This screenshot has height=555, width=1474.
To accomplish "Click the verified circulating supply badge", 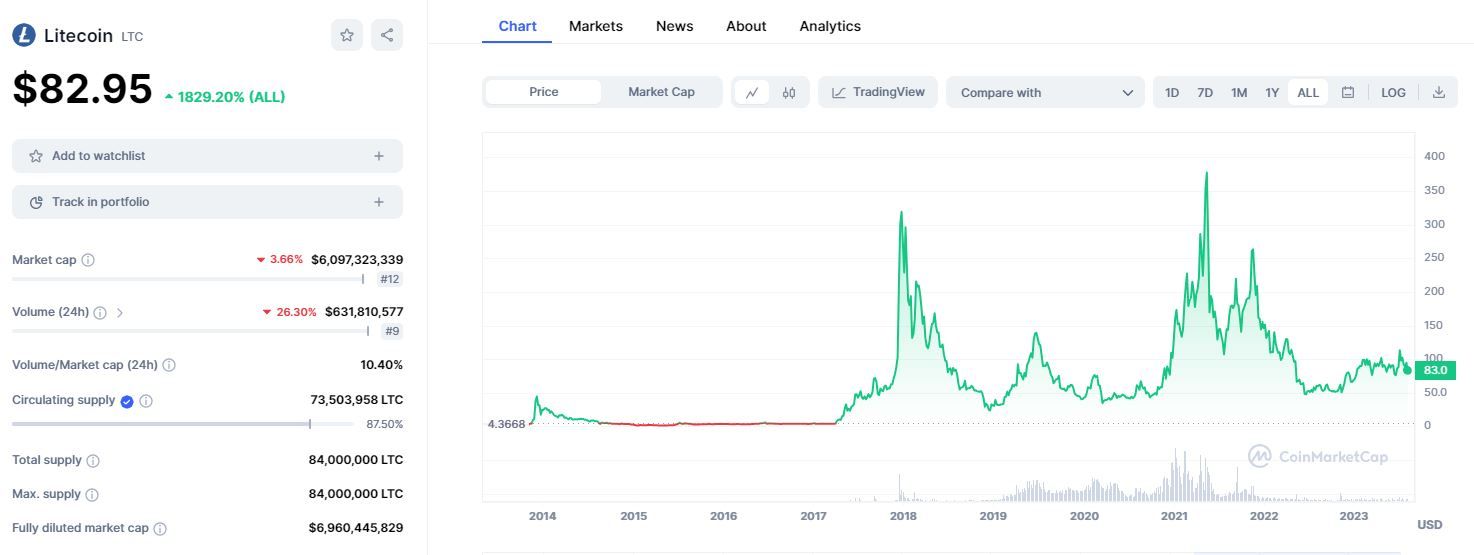I will pos(127,401).
